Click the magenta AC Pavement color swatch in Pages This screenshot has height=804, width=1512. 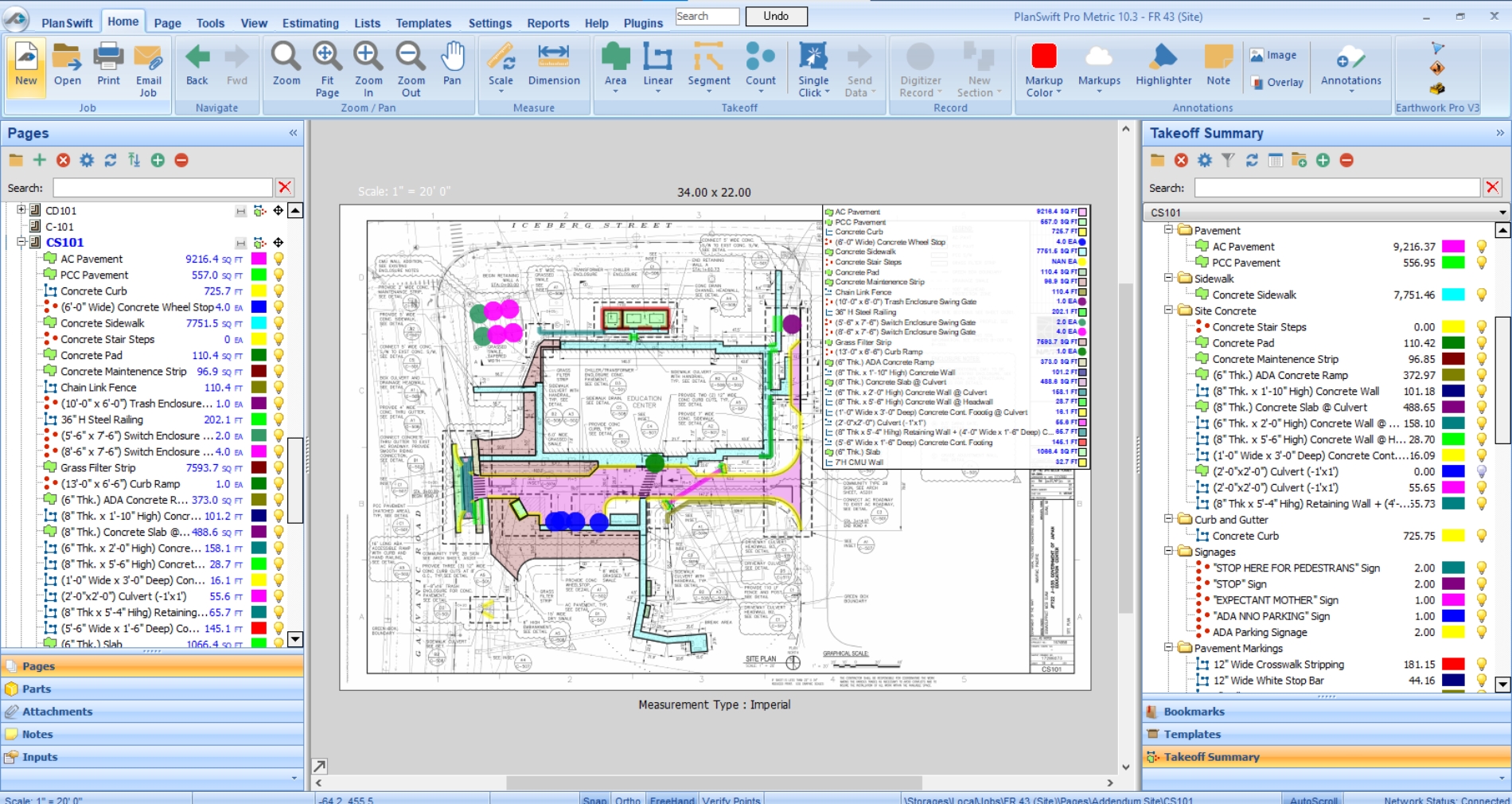tap(259, 259)
